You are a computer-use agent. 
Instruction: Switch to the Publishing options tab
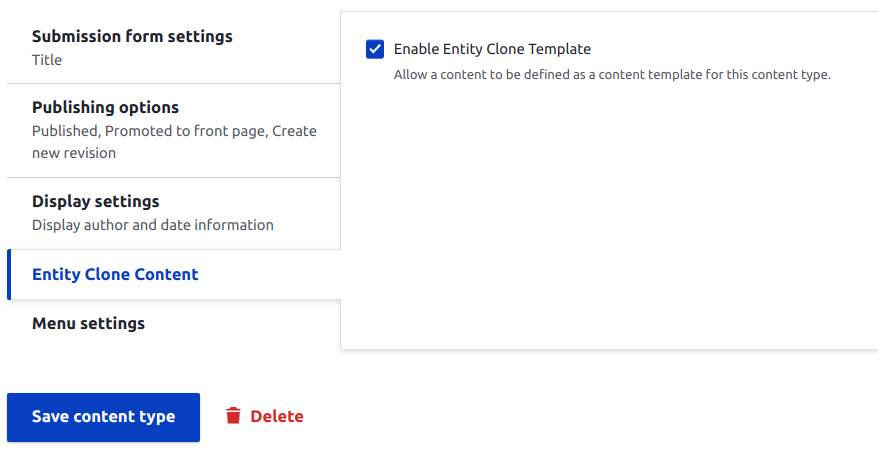(x=105, y=108)
